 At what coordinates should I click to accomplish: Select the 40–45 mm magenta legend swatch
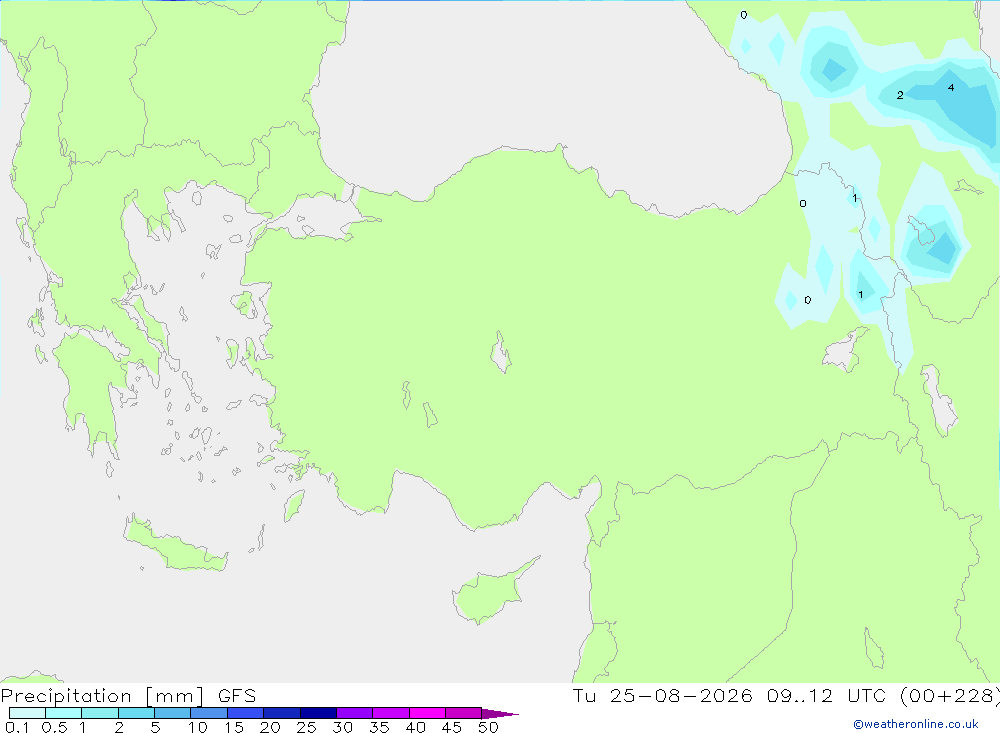427,713
